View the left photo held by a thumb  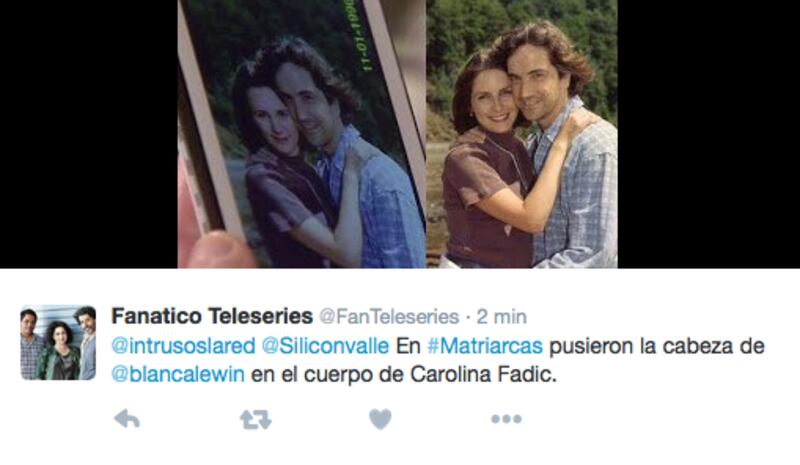click(302, 134)
